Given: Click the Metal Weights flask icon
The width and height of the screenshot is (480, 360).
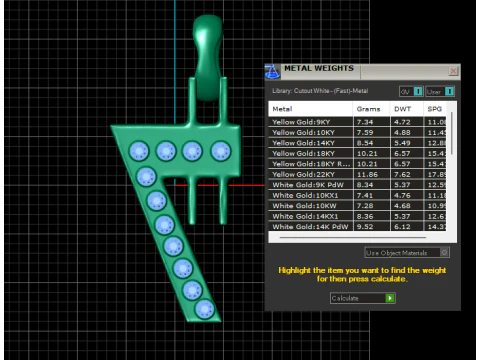Looking at the screenshot, I should click(x=272, y=72).
